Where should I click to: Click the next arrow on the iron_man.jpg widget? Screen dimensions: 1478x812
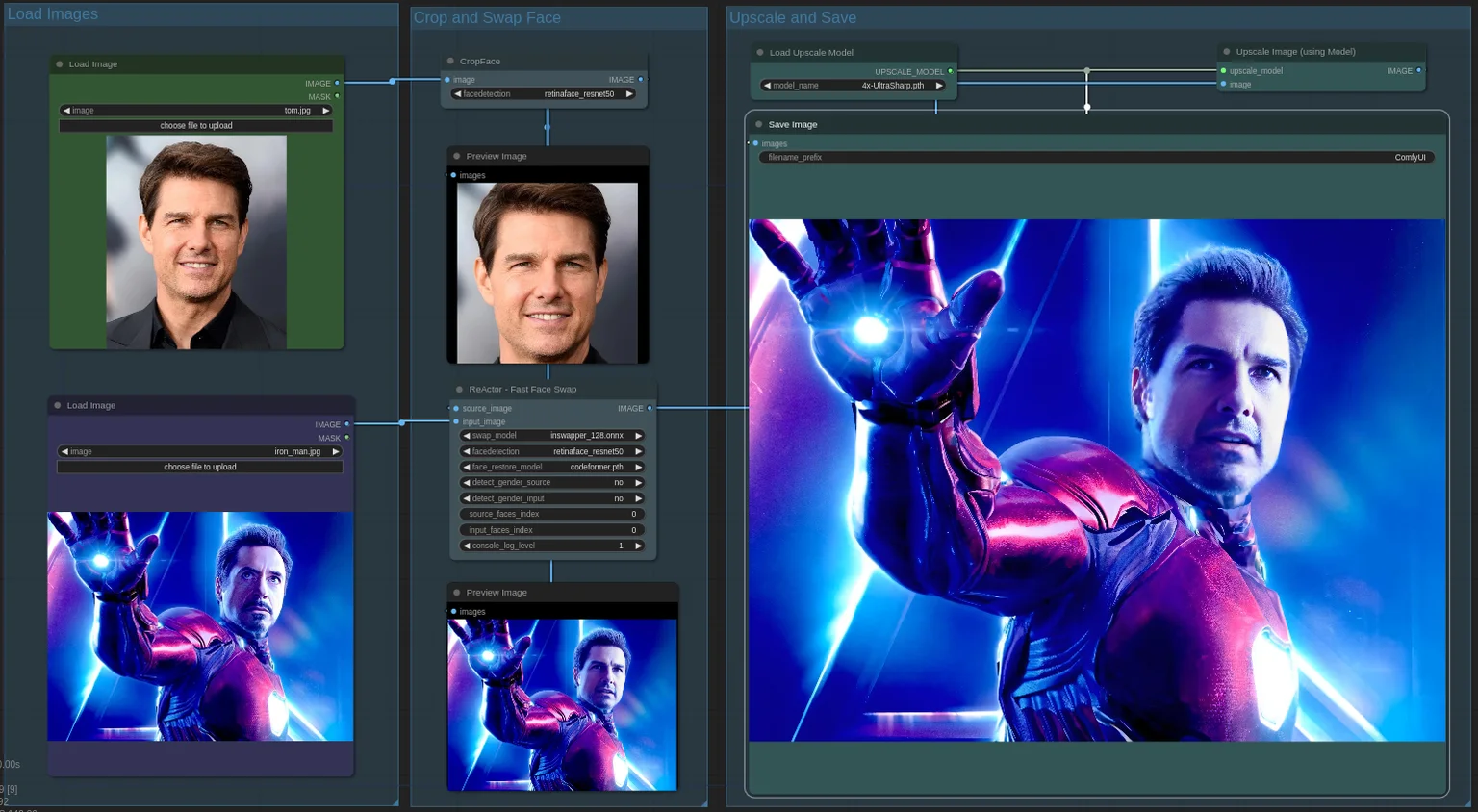point(336,451)
